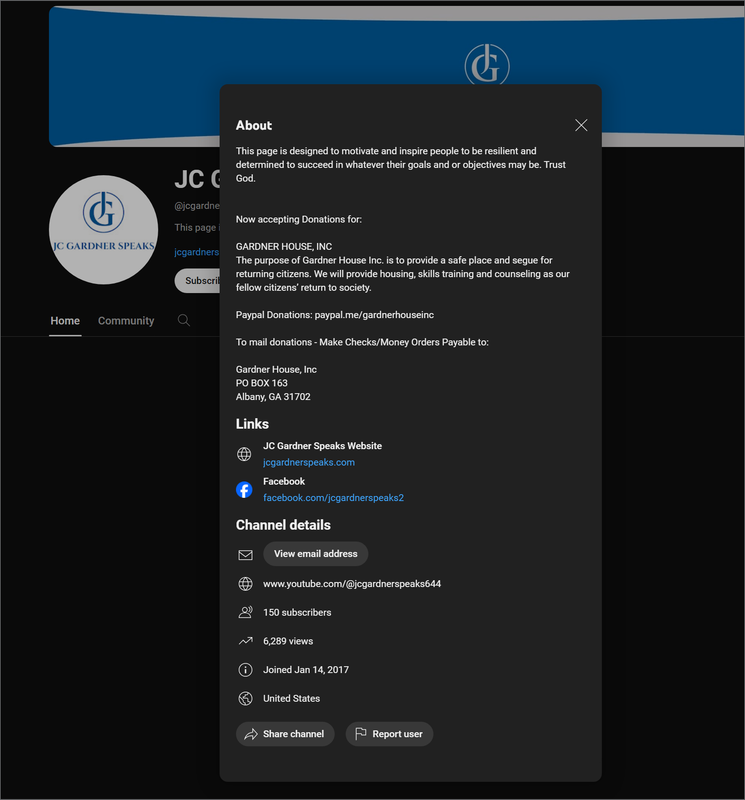The height and width of the screenshot is (800, 745).
Task: Click the JC Gardner Speaks channel avatar
Action: click(x=104, y=230)
